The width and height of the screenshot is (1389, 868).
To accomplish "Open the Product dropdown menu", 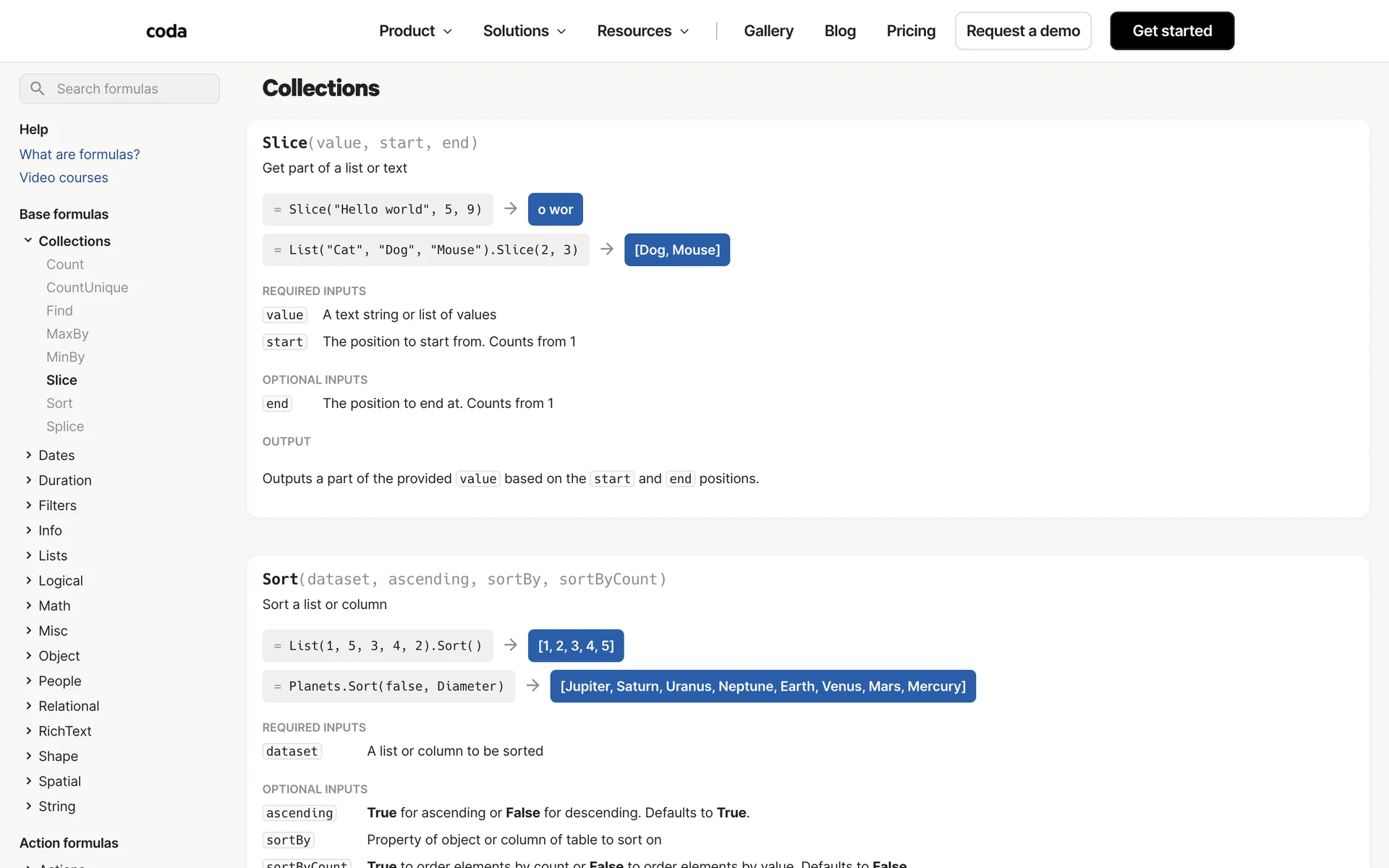I will (415, 31).
